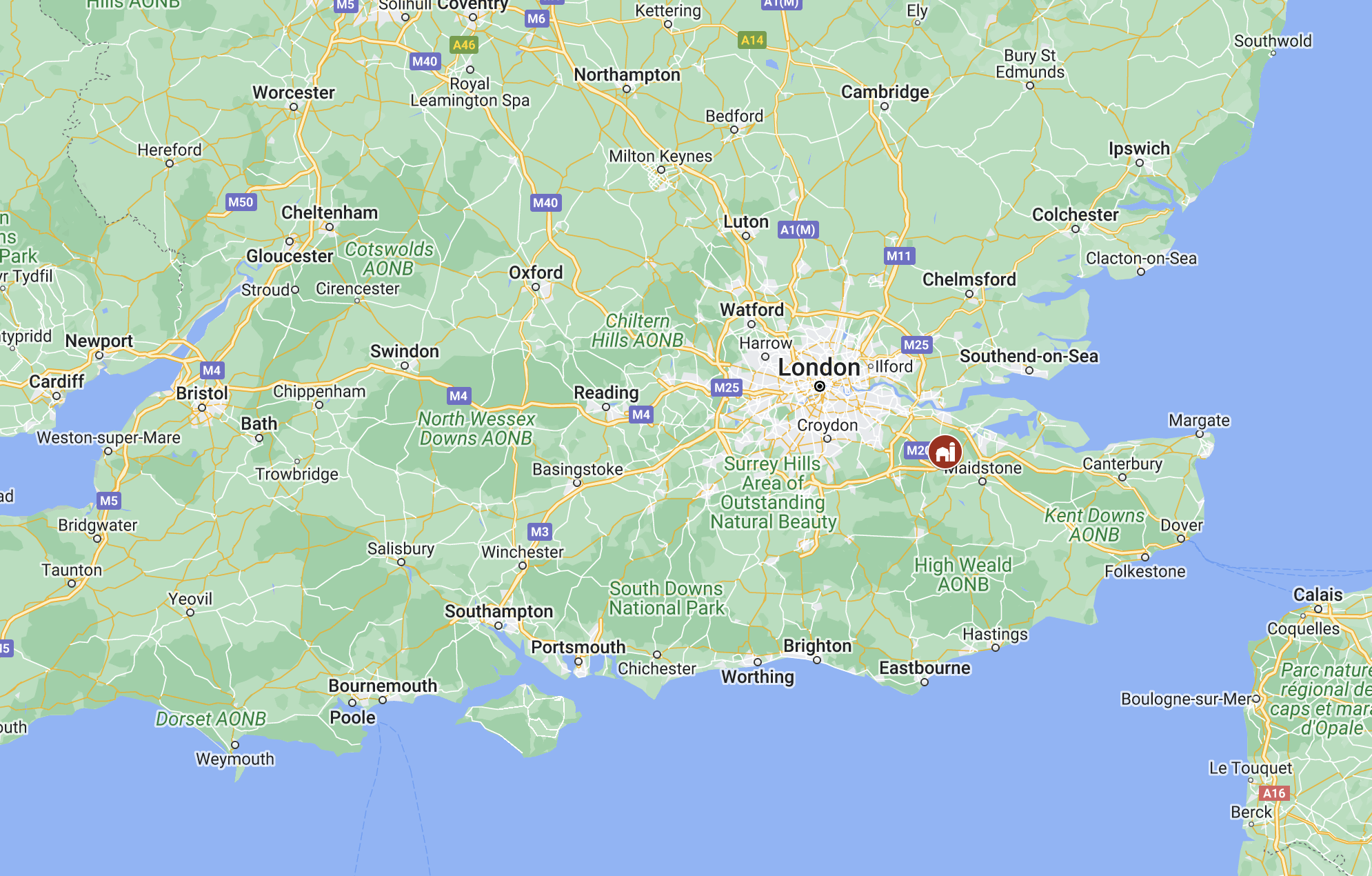1372x876 pixels.
Task: Click the Cambridge place name
Action: (885, 92)
